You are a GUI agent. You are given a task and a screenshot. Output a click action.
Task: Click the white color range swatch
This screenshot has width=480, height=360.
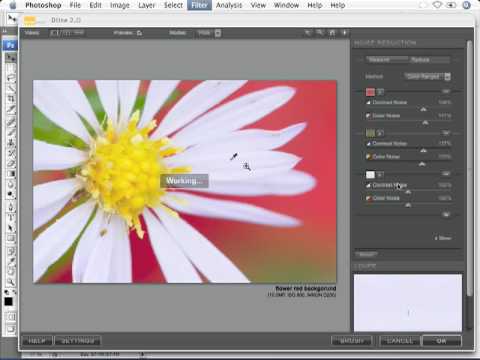coord(370,174)
